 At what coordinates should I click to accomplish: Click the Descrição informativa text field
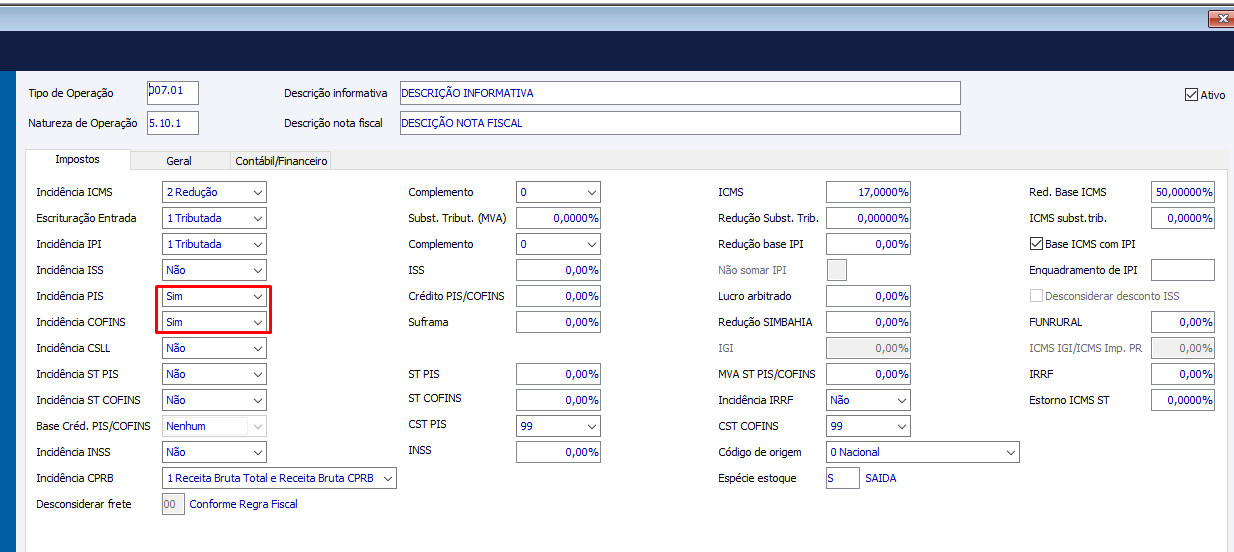click(x=679, y=93)
